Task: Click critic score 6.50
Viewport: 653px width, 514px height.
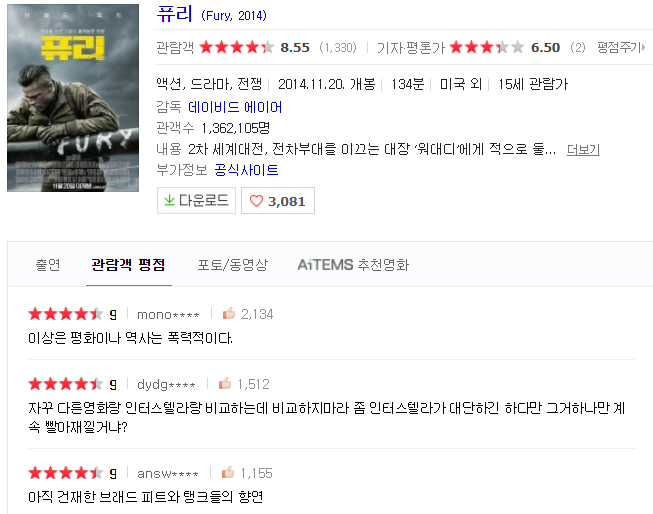Action: pyautogui.click(x=545, y=48)
